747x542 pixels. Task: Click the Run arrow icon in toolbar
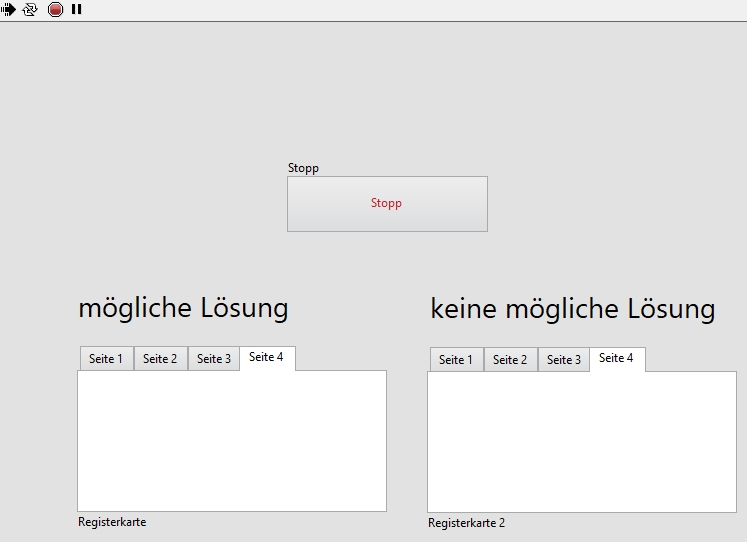pyautogui.click(x=8, y=10)
